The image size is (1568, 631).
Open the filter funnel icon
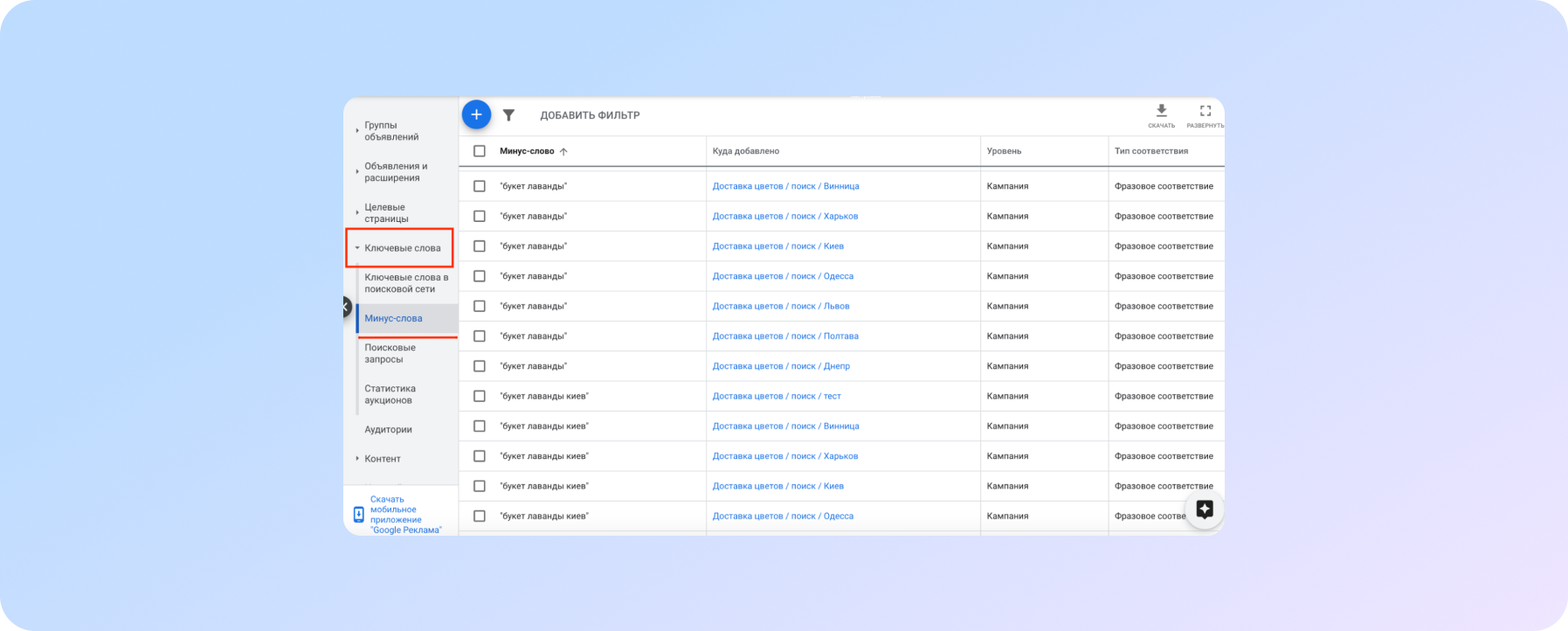click(x=508, y=115)
